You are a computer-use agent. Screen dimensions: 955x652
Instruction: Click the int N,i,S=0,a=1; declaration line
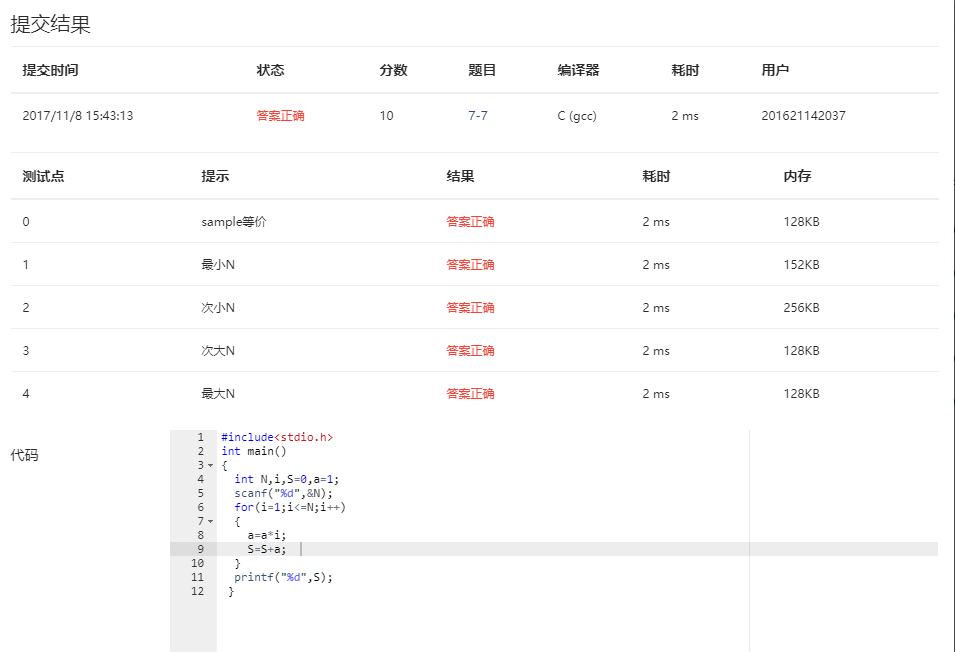click(x=287, y=479)
